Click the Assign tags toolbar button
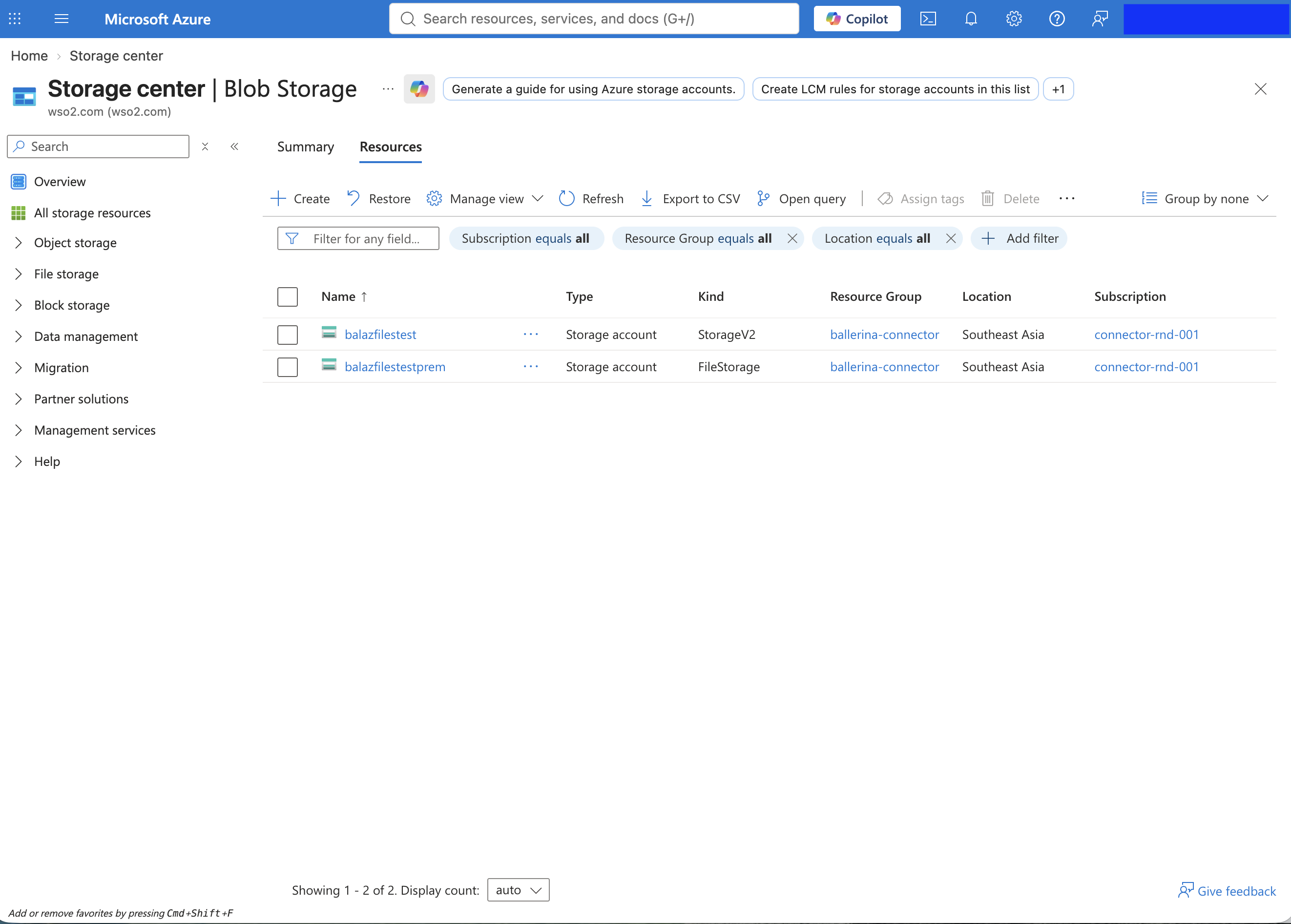 pos(921,199)
